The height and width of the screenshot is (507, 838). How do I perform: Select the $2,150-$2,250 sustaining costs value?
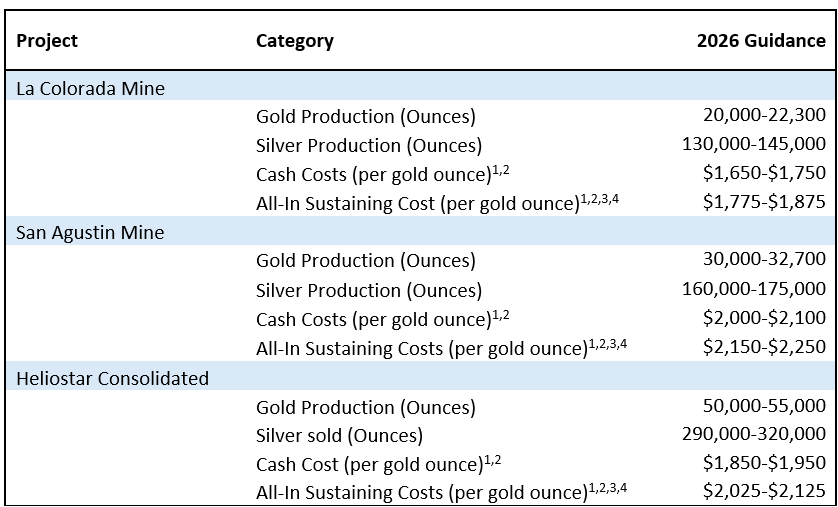click(764, 347)
